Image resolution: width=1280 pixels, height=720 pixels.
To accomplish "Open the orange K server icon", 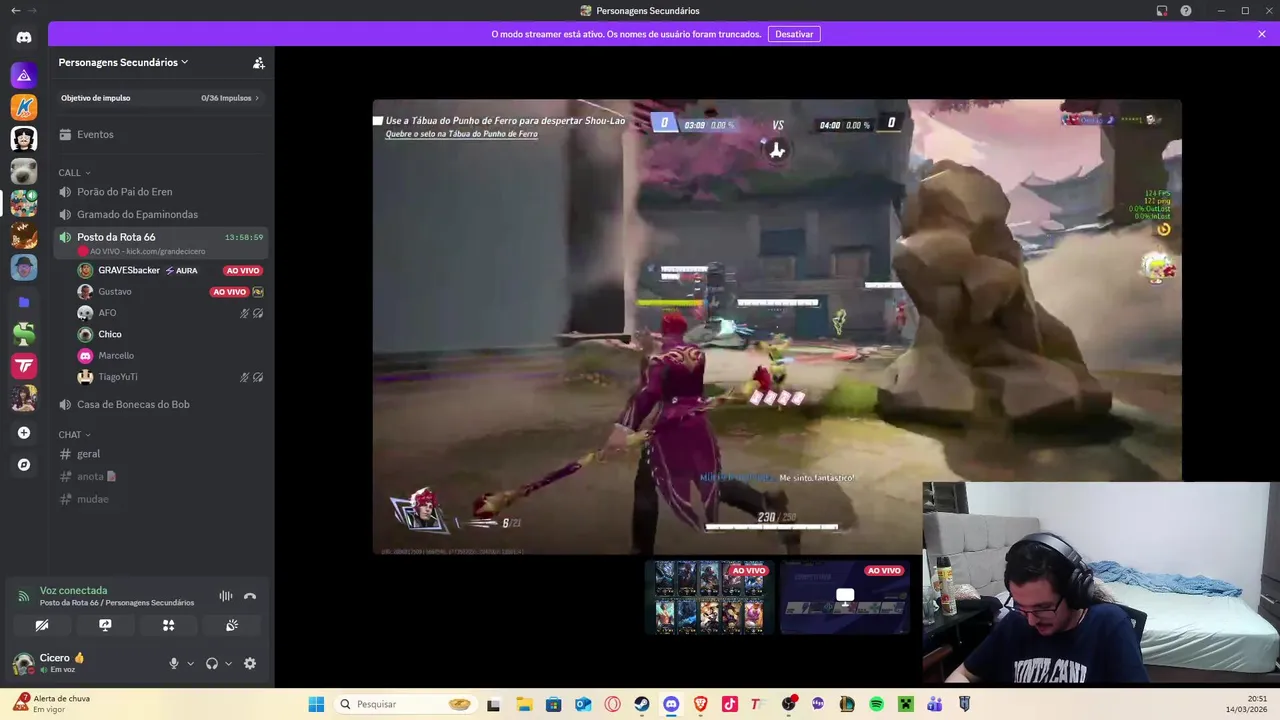I will 24,107.
